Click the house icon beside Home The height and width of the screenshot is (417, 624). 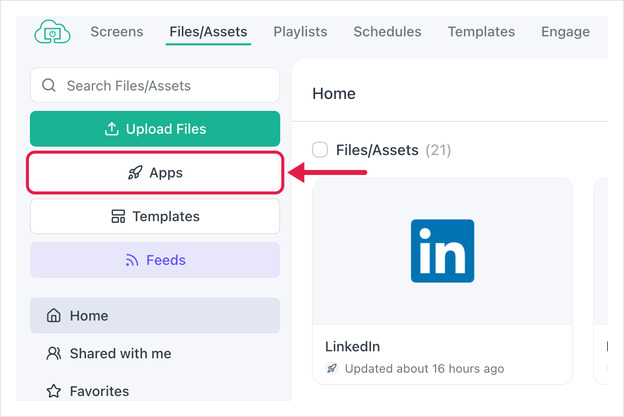[54, 316]
